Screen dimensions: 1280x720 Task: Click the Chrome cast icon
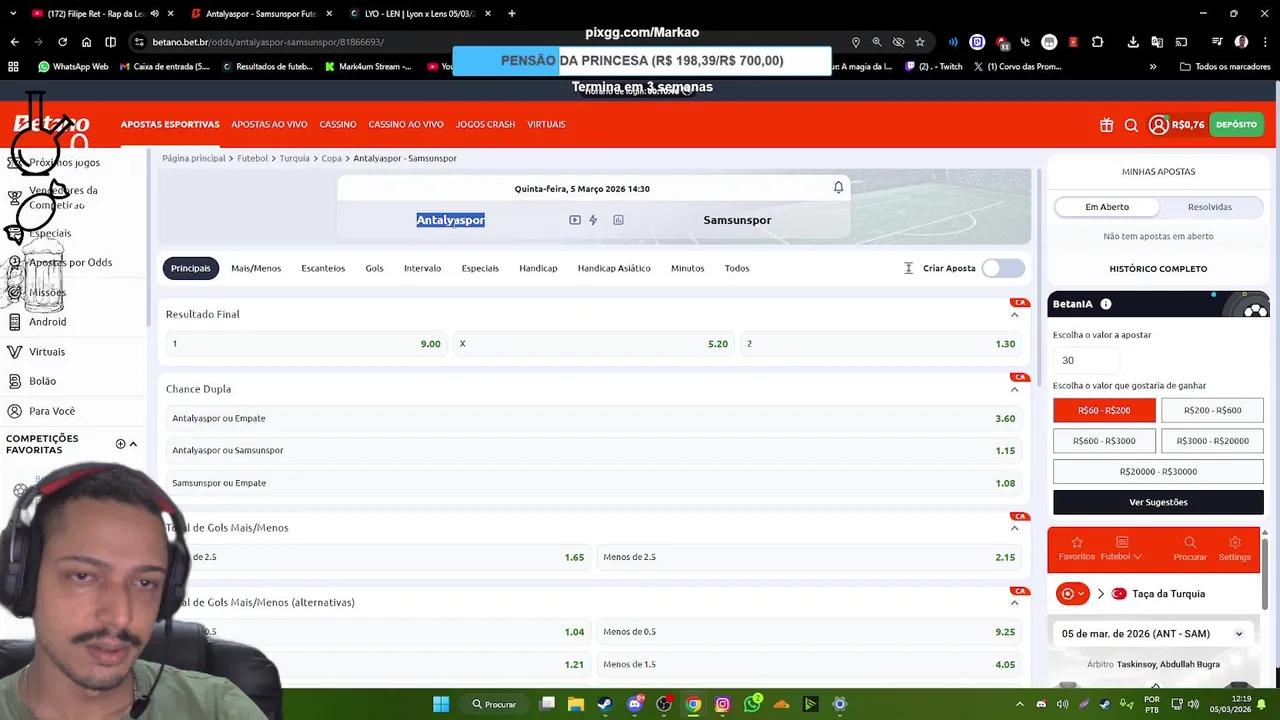(1181, 42)
